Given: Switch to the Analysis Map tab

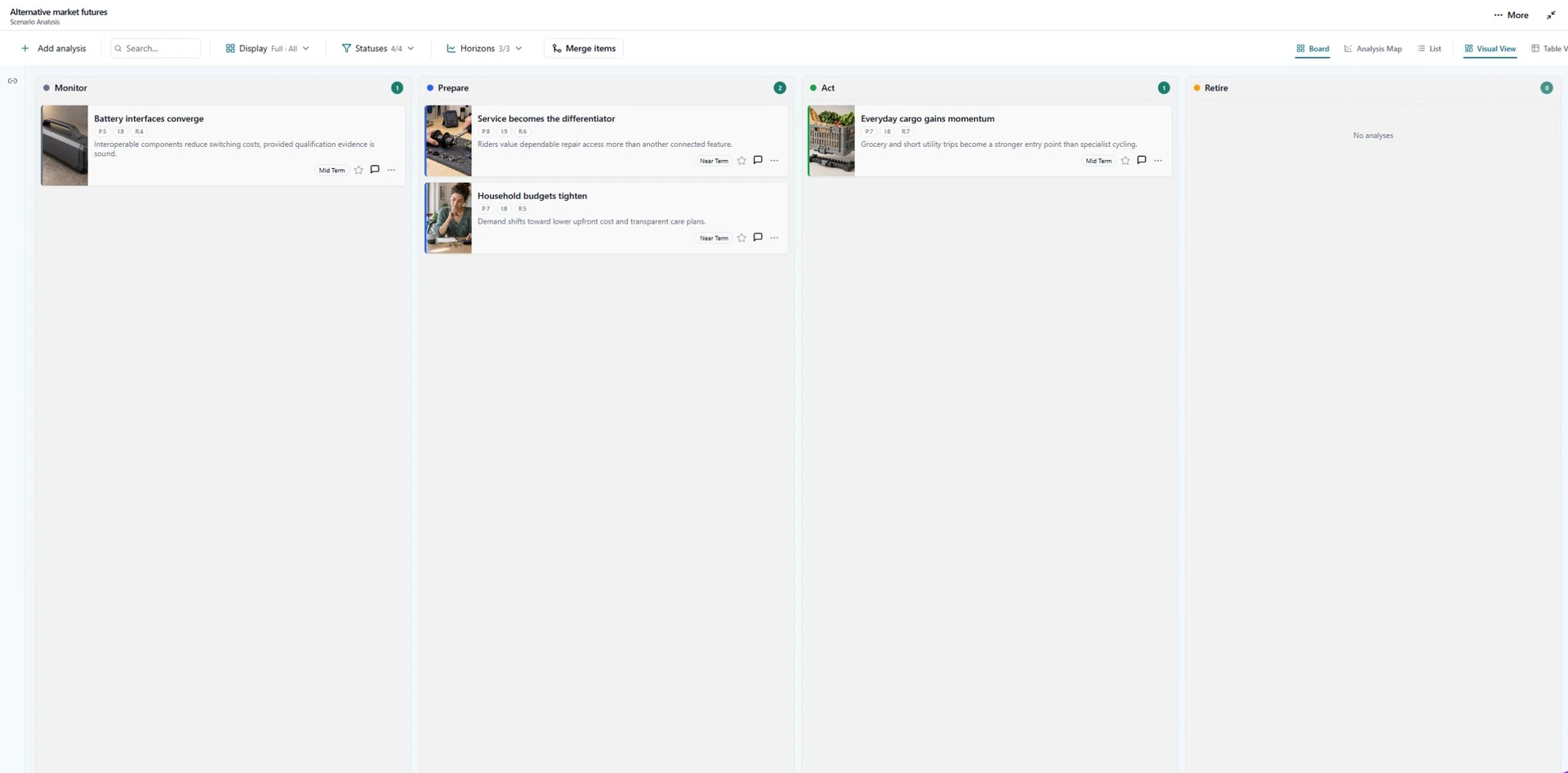Looking at the screenshot, I should coord(1373,49).
